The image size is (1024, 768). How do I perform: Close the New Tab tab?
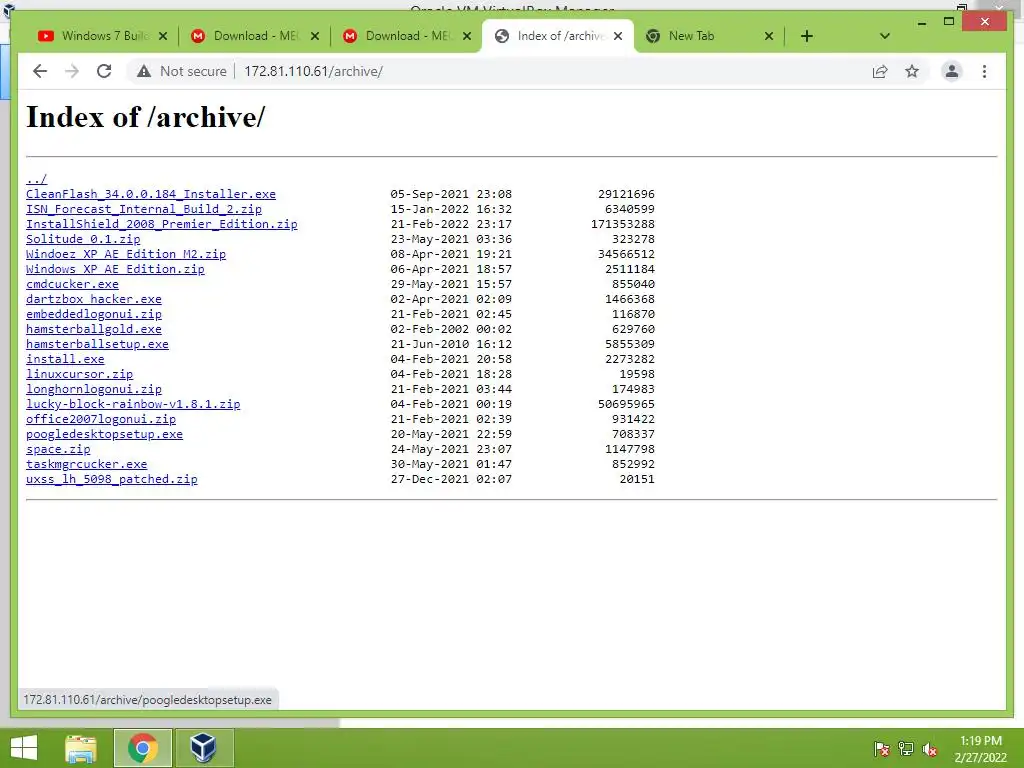click(x=769, y=36)
